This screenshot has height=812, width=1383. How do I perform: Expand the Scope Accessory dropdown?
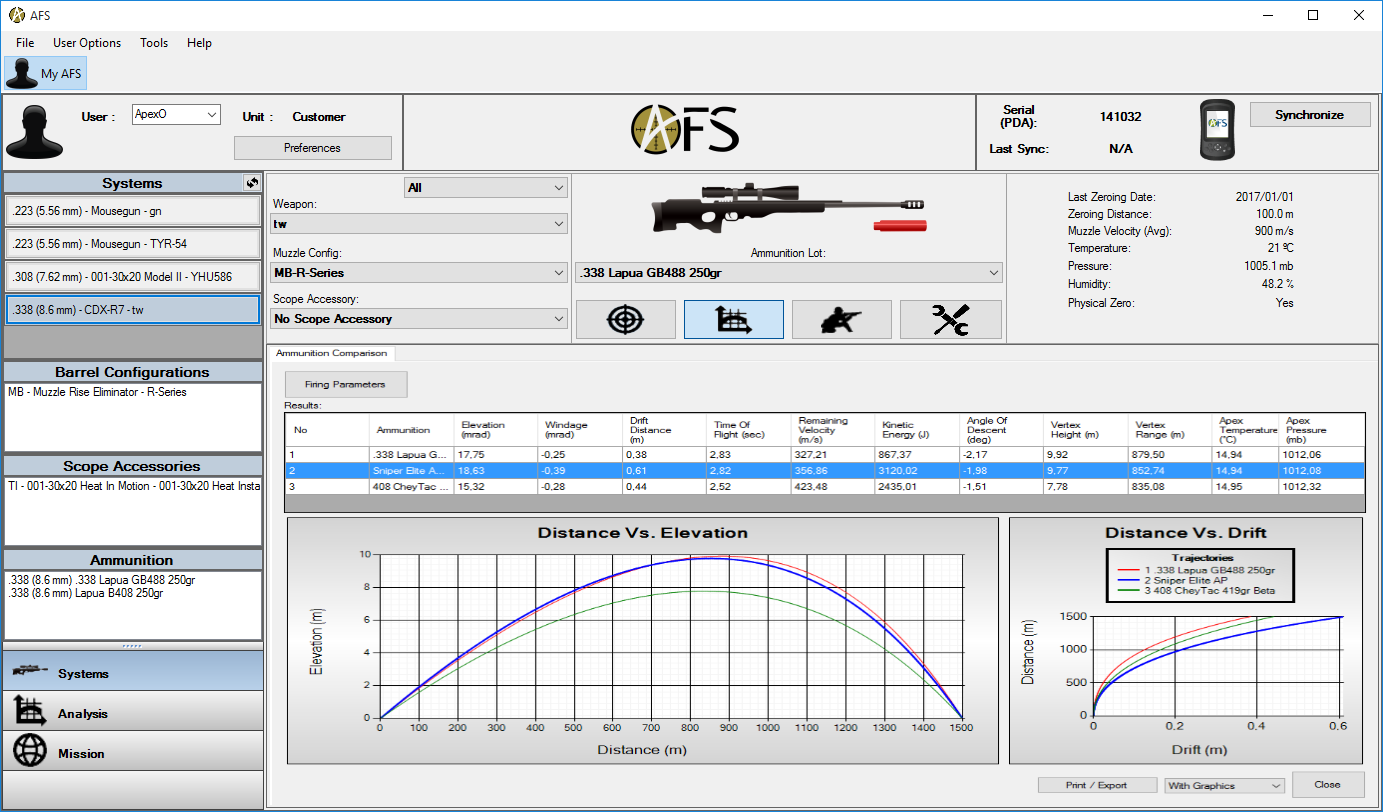(419, 319)
